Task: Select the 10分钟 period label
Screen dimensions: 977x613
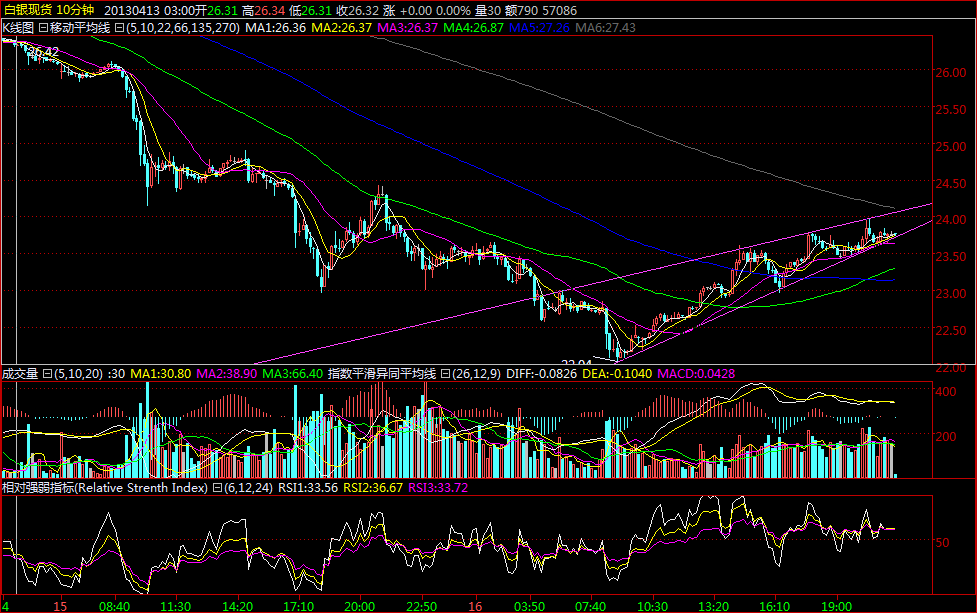Action: point(75,10)
